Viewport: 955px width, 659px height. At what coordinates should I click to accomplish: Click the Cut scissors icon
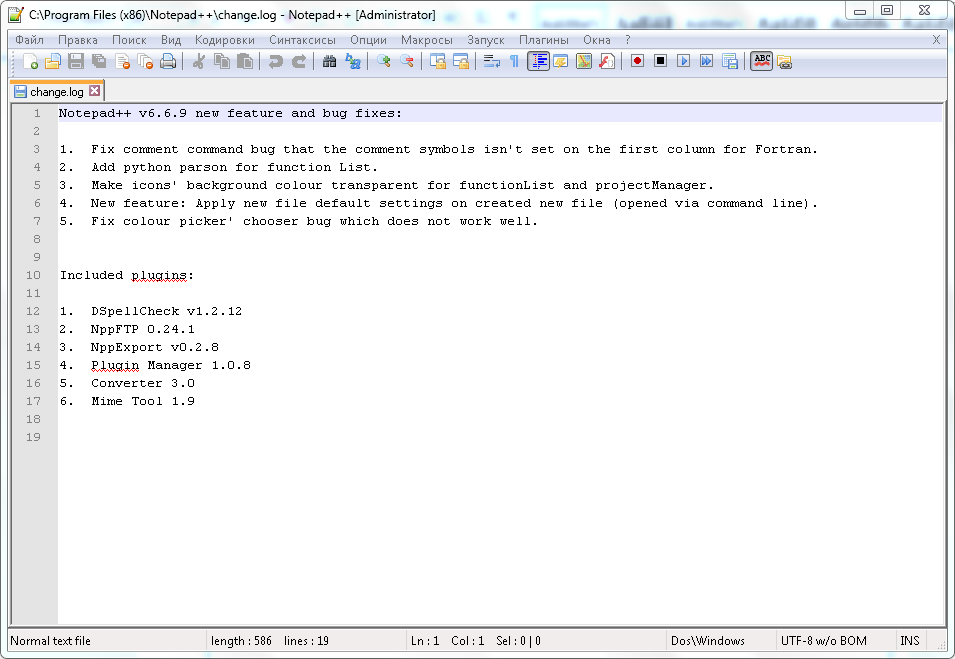pyautogui.click(x=198, y=62)
